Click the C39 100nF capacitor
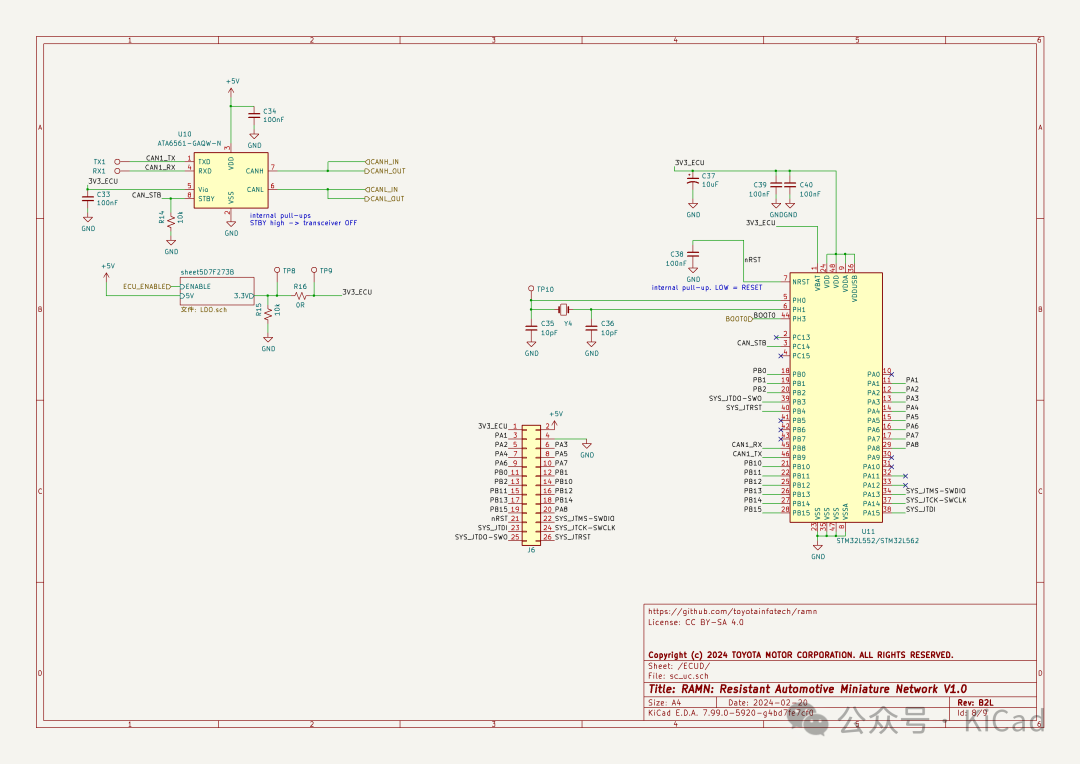 point(776,185)
